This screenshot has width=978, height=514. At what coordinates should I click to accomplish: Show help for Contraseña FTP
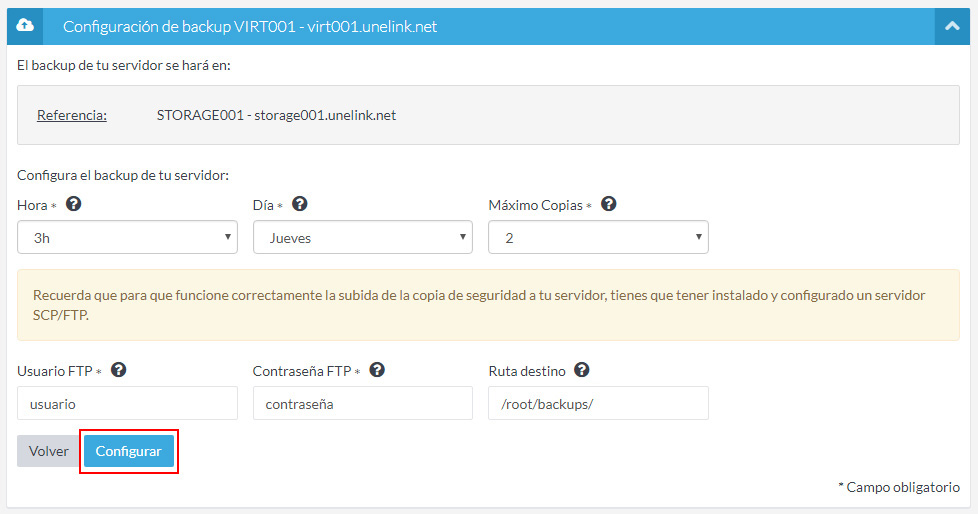click(x=377, y=370)
